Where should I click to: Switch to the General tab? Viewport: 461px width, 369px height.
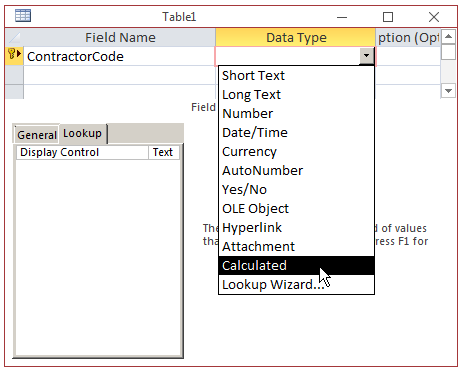37,135
